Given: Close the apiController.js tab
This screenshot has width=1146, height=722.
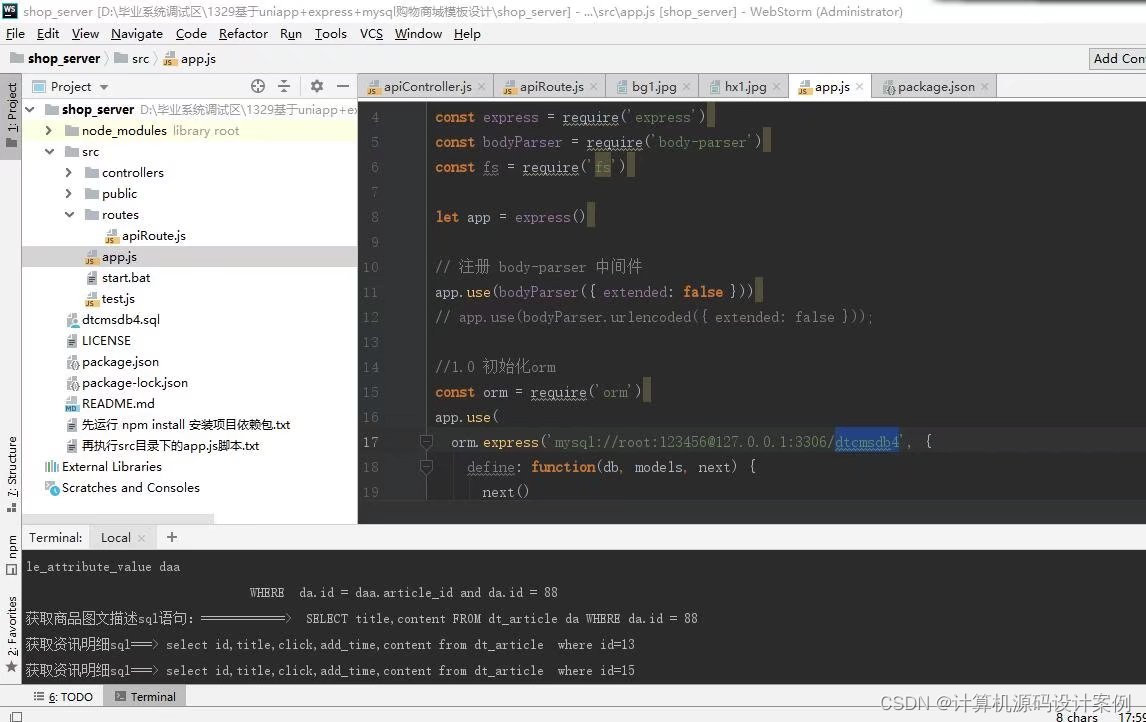Looking at the screenshot, I should pos(482,87).
